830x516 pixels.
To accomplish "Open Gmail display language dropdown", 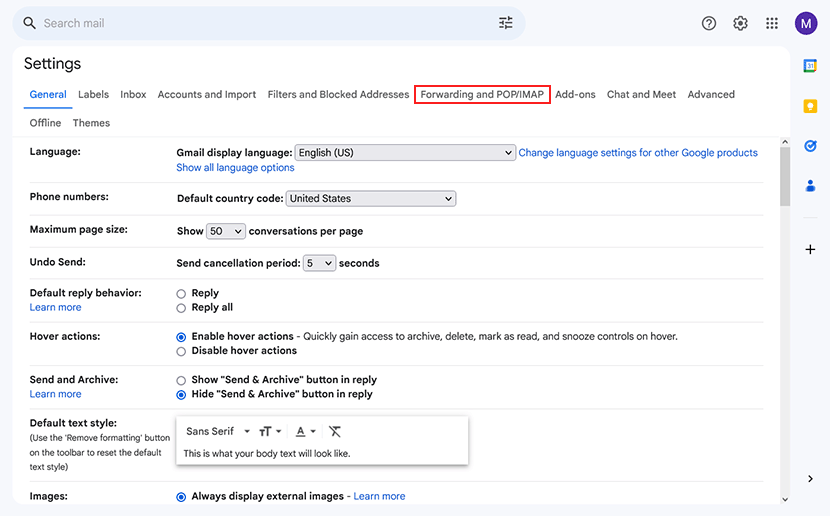I will [x=405, y=152].
